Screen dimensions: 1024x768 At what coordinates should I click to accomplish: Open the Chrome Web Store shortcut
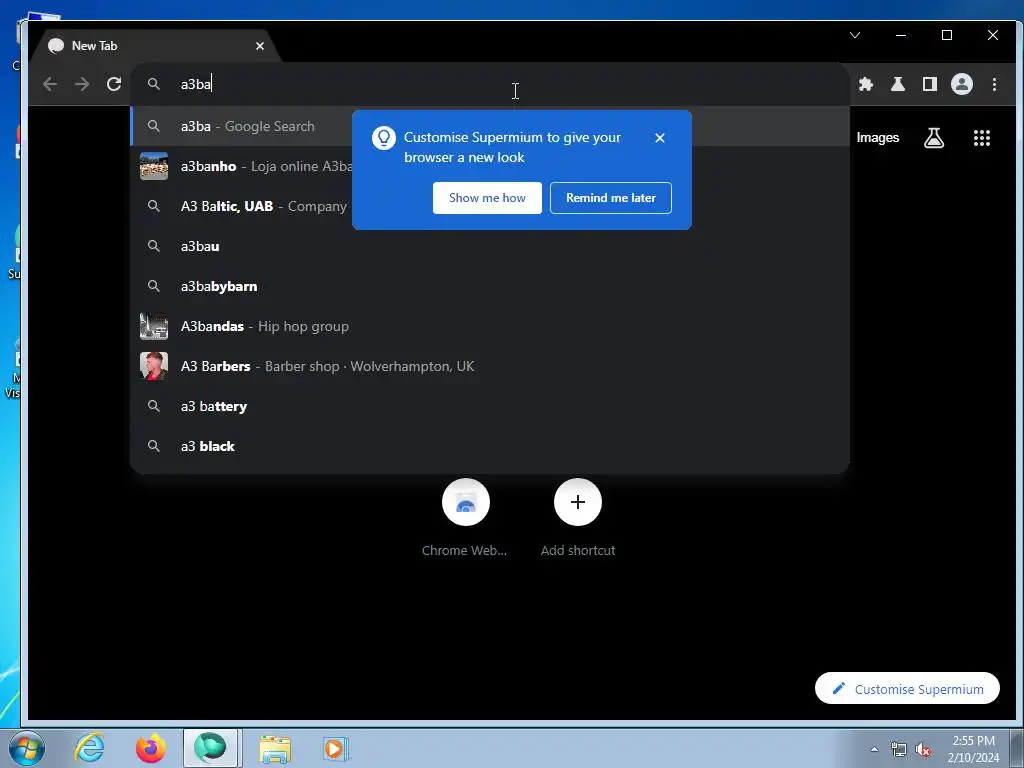click(x=465, y=502)
